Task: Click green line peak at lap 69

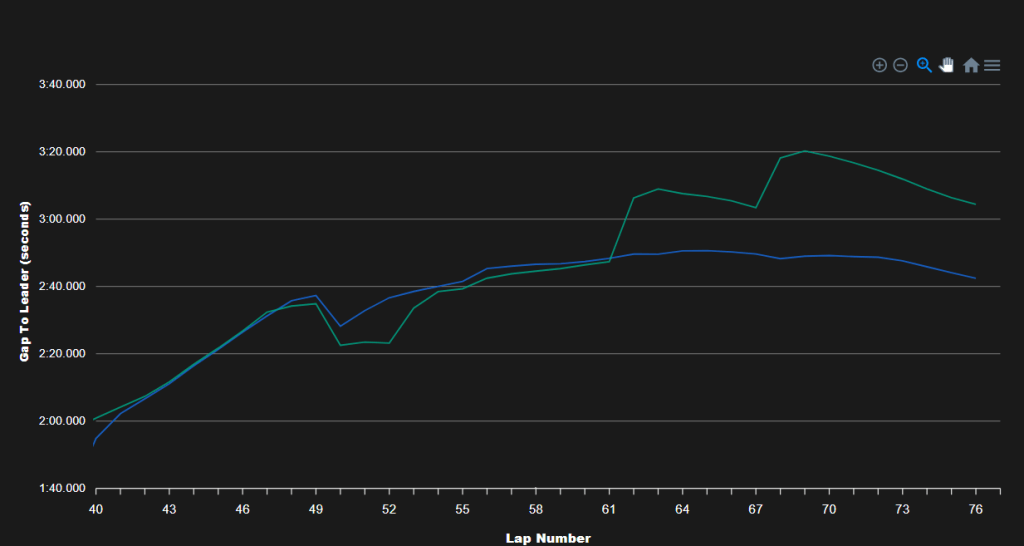Action: pyautogui.click(x=805, y=151)
